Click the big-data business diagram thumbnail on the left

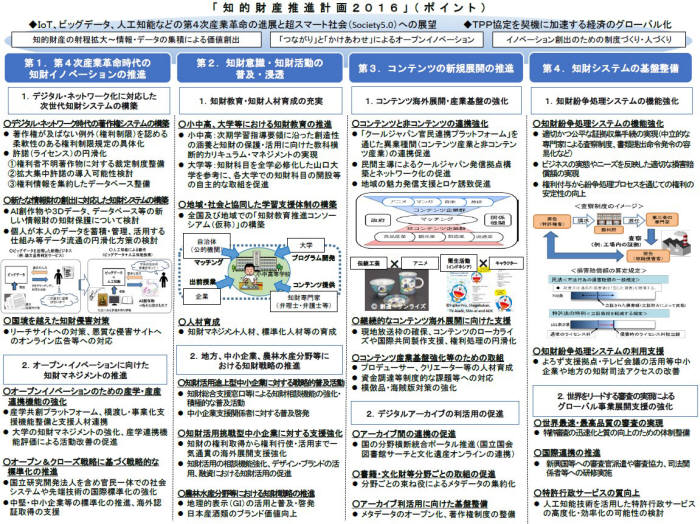pyautogui.click(x=41, y=286)
